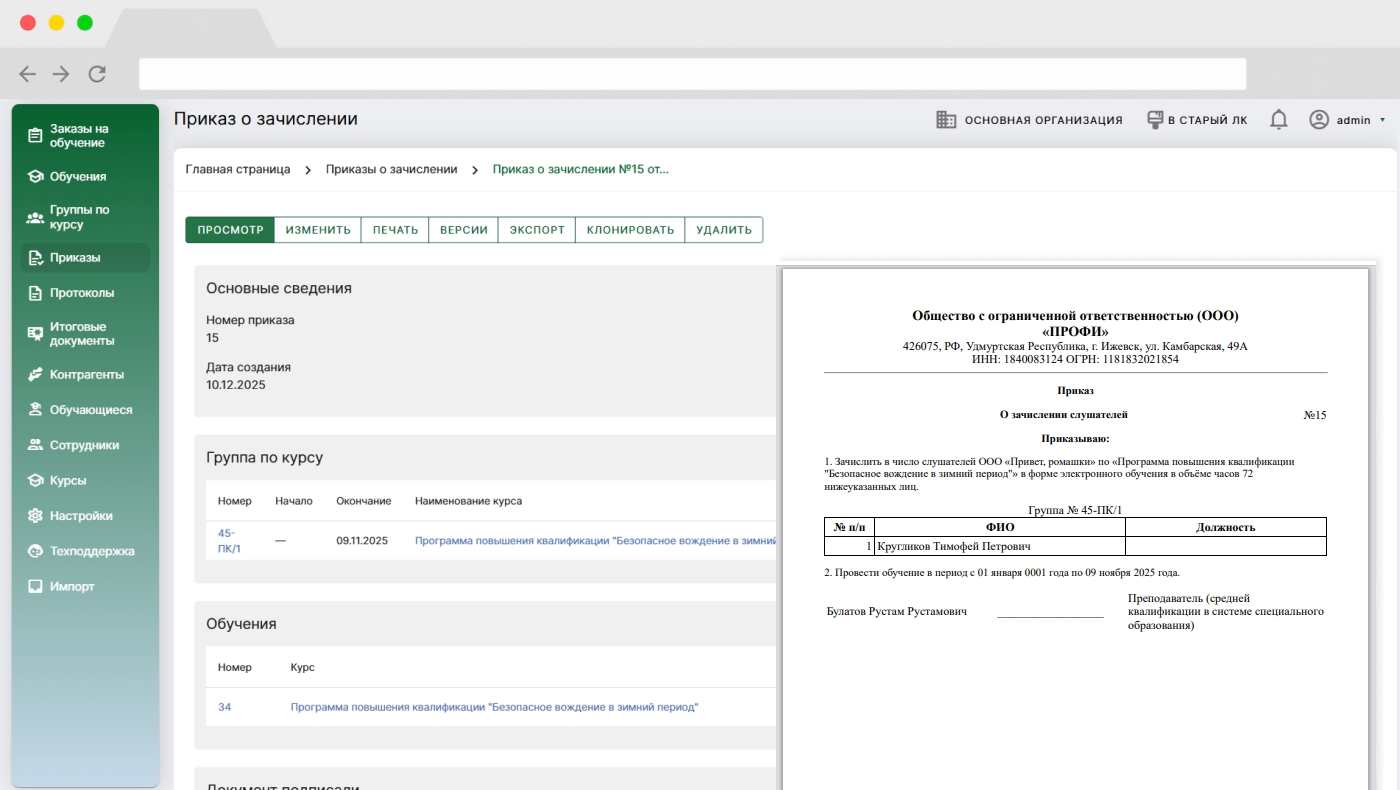1400x790 pixels.
Task: Click the Настройки gear icon in sidebar
Action: pos(35,516)
